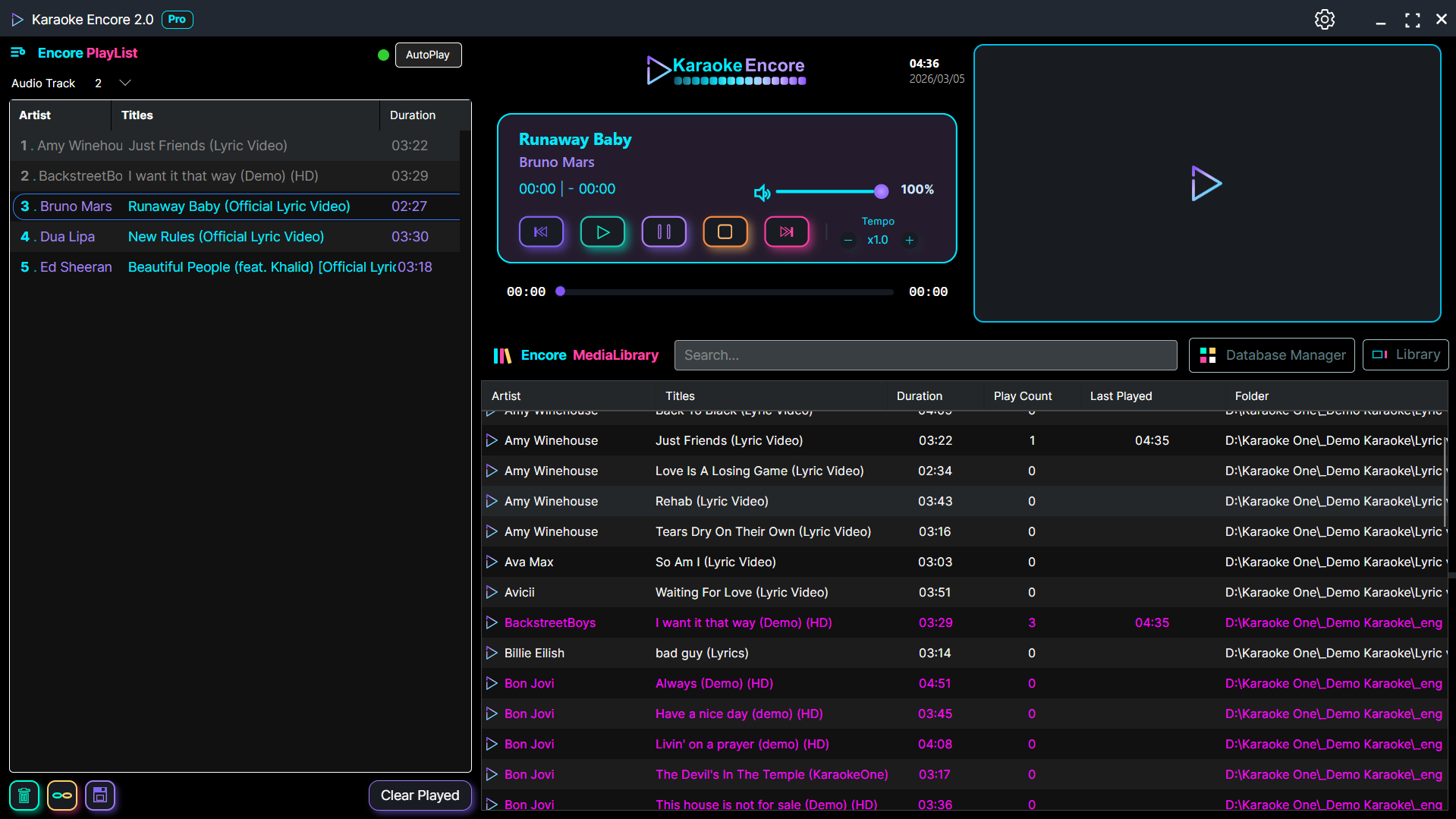Screen dimensions: 1456x819
Task: Click inside the media library search field
Action: click(925, 354)
